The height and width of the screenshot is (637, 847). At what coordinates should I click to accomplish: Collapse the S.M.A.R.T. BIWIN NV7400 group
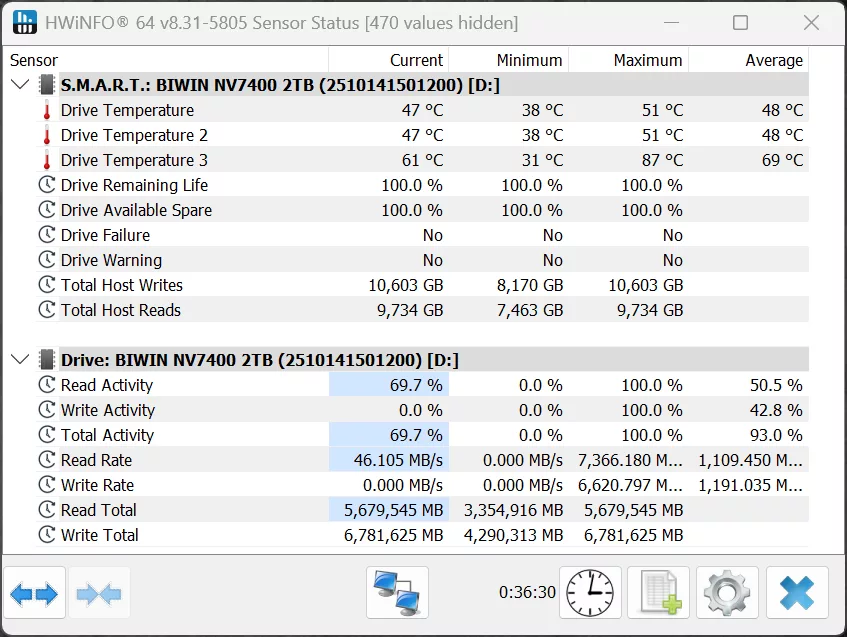(21, 85)
